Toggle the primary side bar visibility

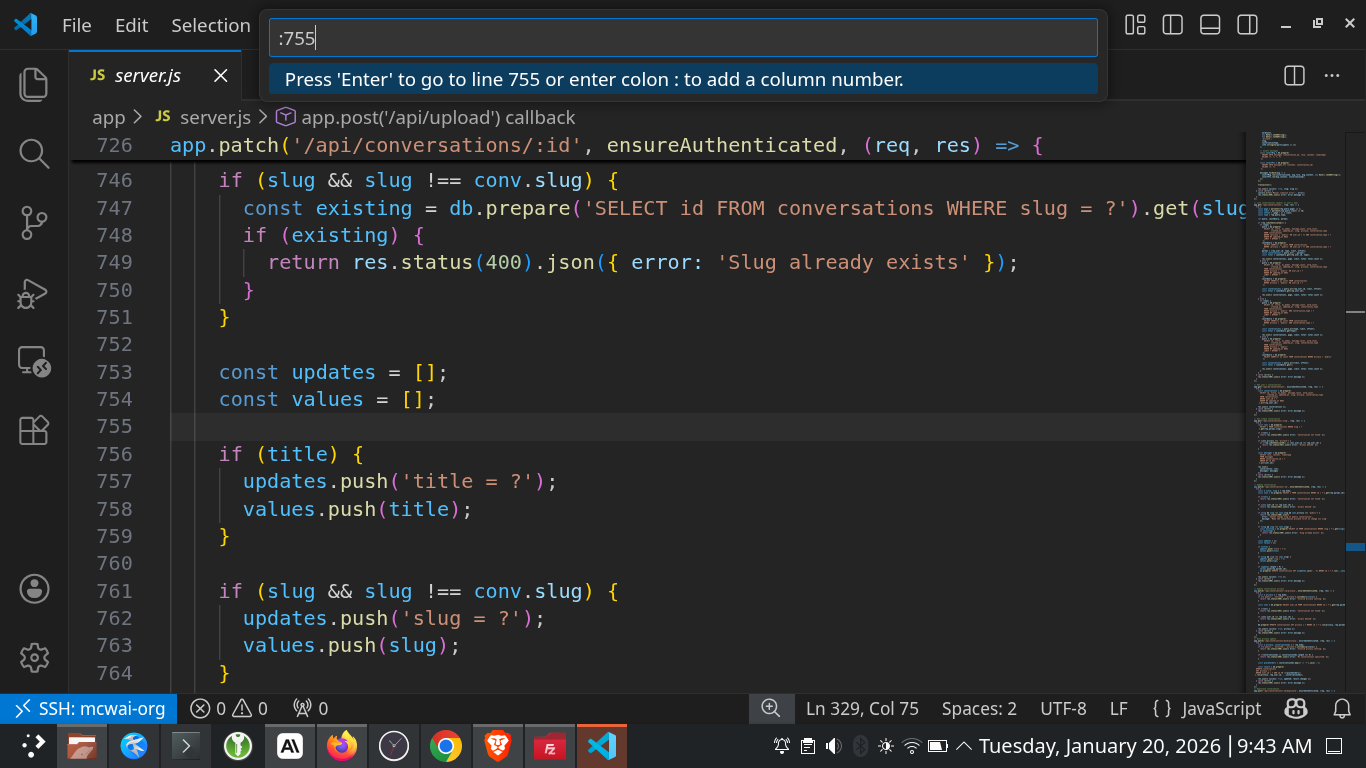1171,25
